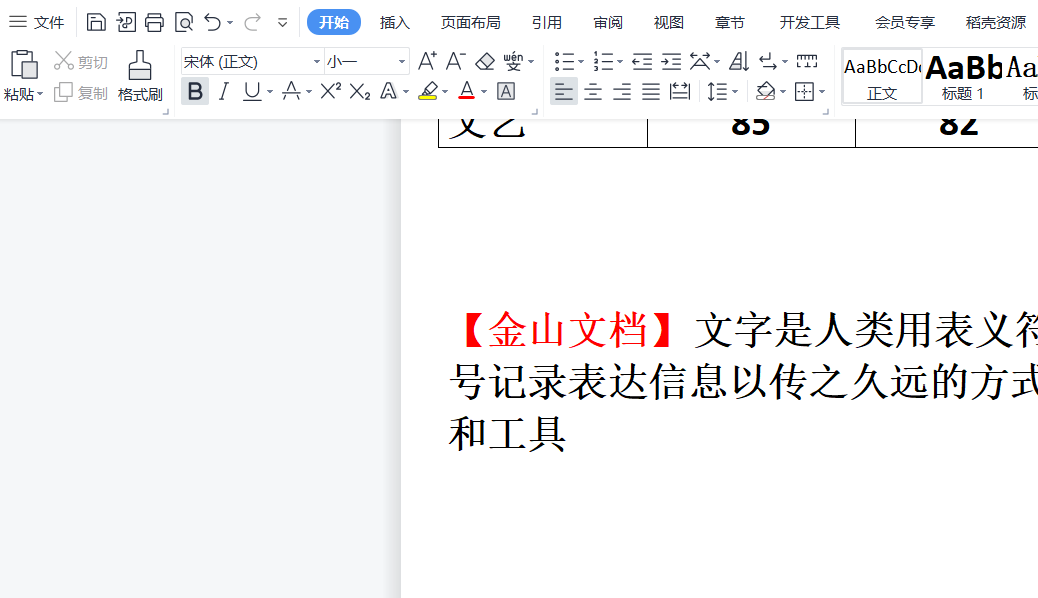Viewport: 1038px width, 598px height.
Task: Select the 视图 tab
Action: (x=669, y=23)
